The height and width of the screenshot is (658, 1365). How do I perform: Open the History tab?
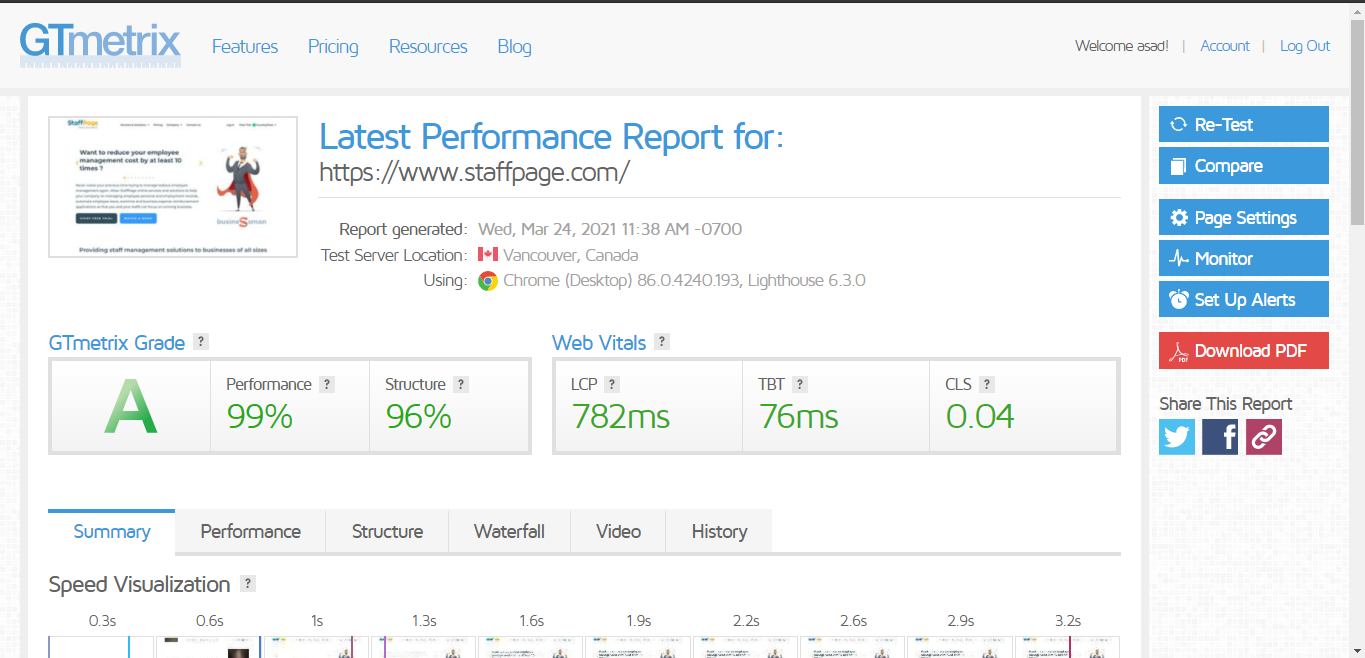tap(718, 531)
